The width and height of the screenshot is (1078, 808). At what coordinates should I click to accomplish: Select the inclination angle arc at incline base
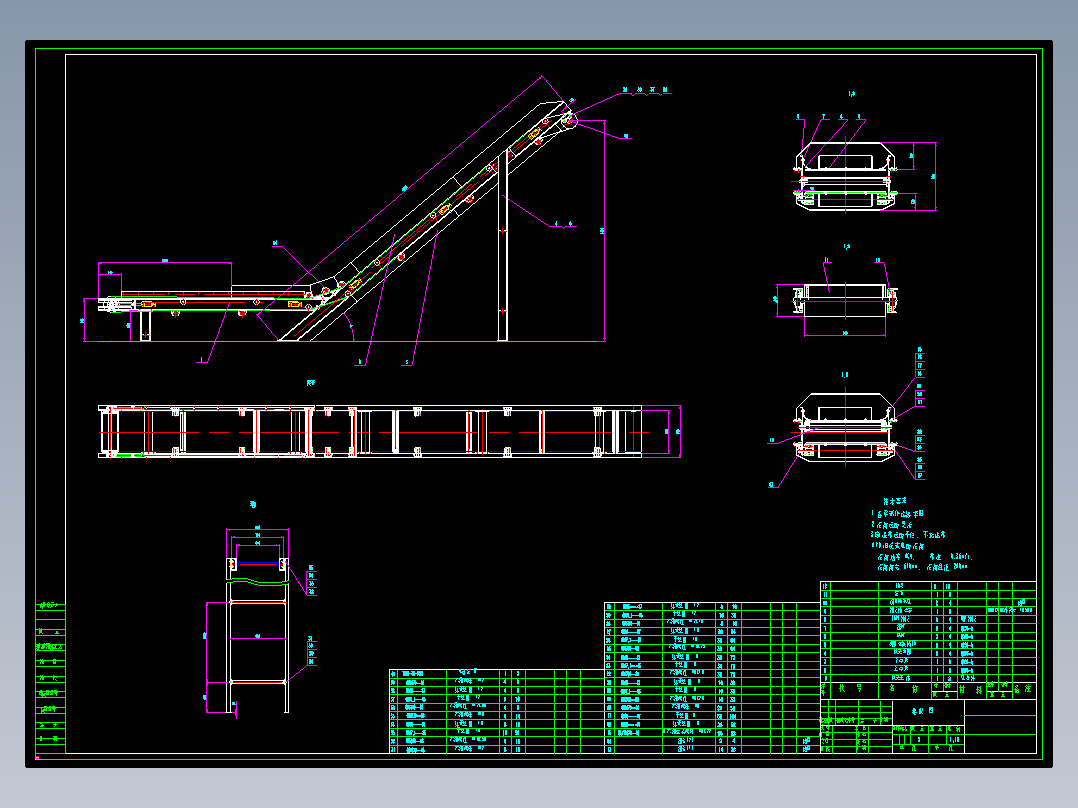point(351,329)
